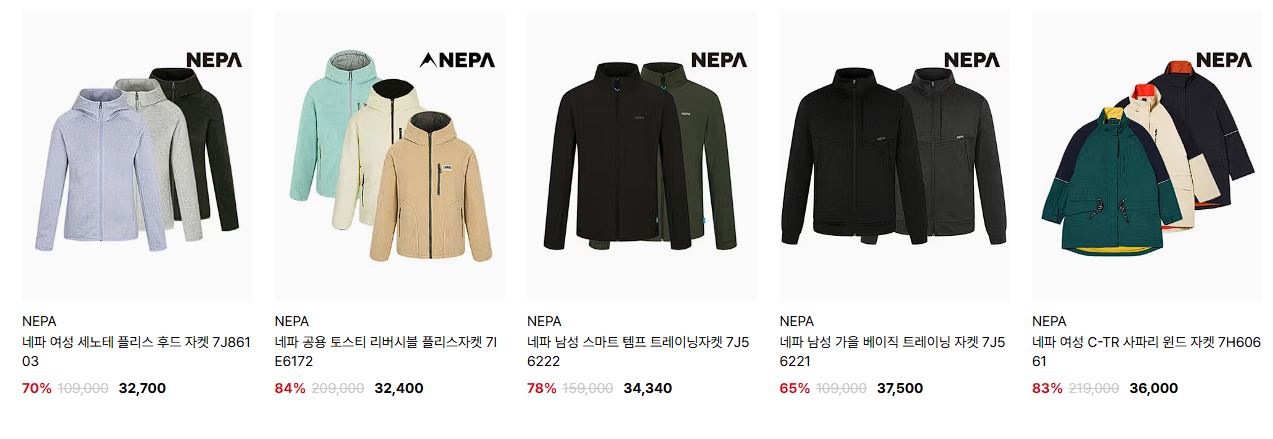The height and width of the screenshot is (439, 1273).
Task: Open the product title ending in 7J56221
Action: point(892,351)
